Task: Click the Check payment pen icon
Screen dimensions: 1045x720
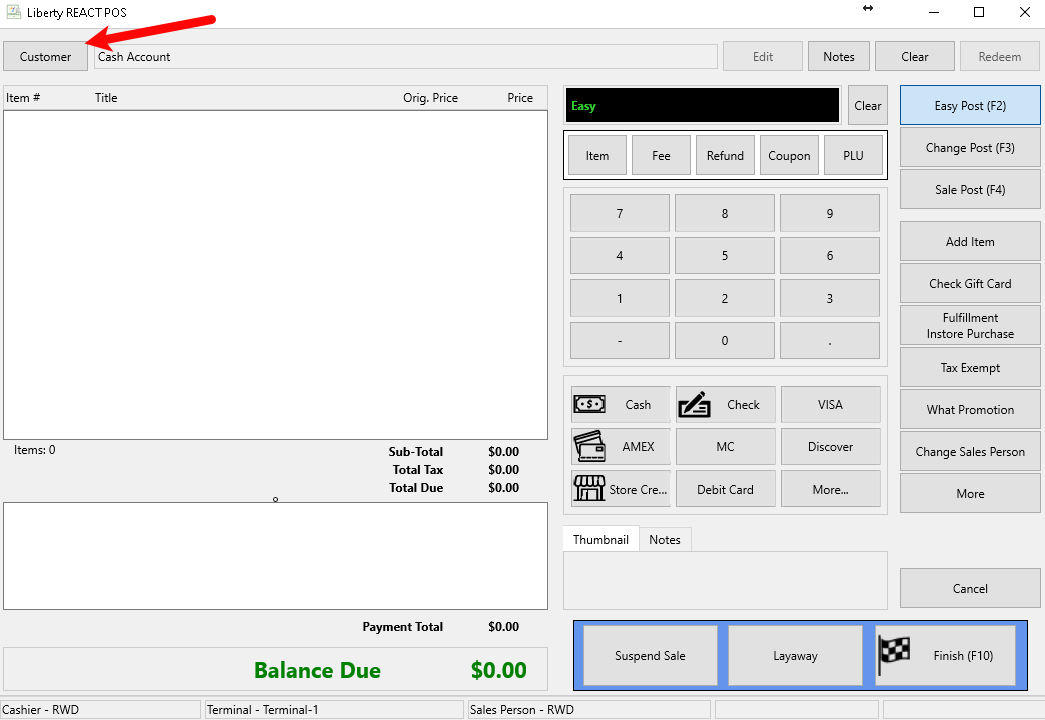Action: click(694, 404)
